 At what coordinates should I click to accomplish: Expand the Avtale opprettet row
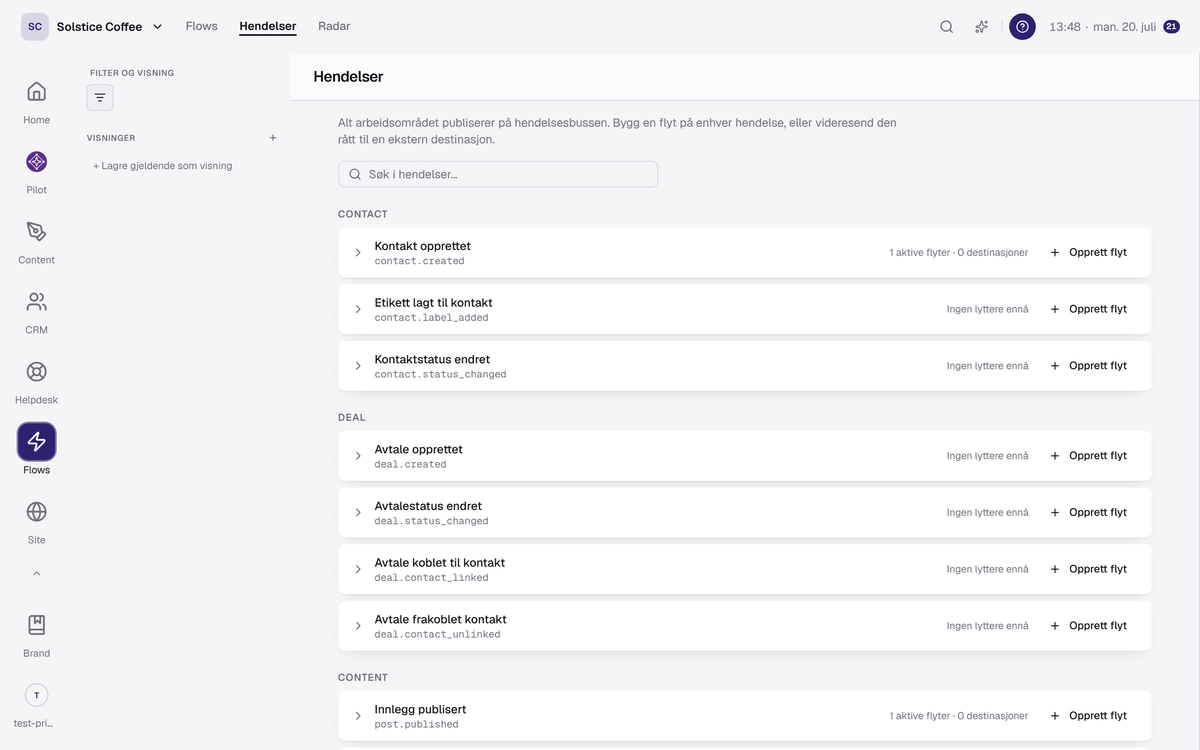pos(358,456)
